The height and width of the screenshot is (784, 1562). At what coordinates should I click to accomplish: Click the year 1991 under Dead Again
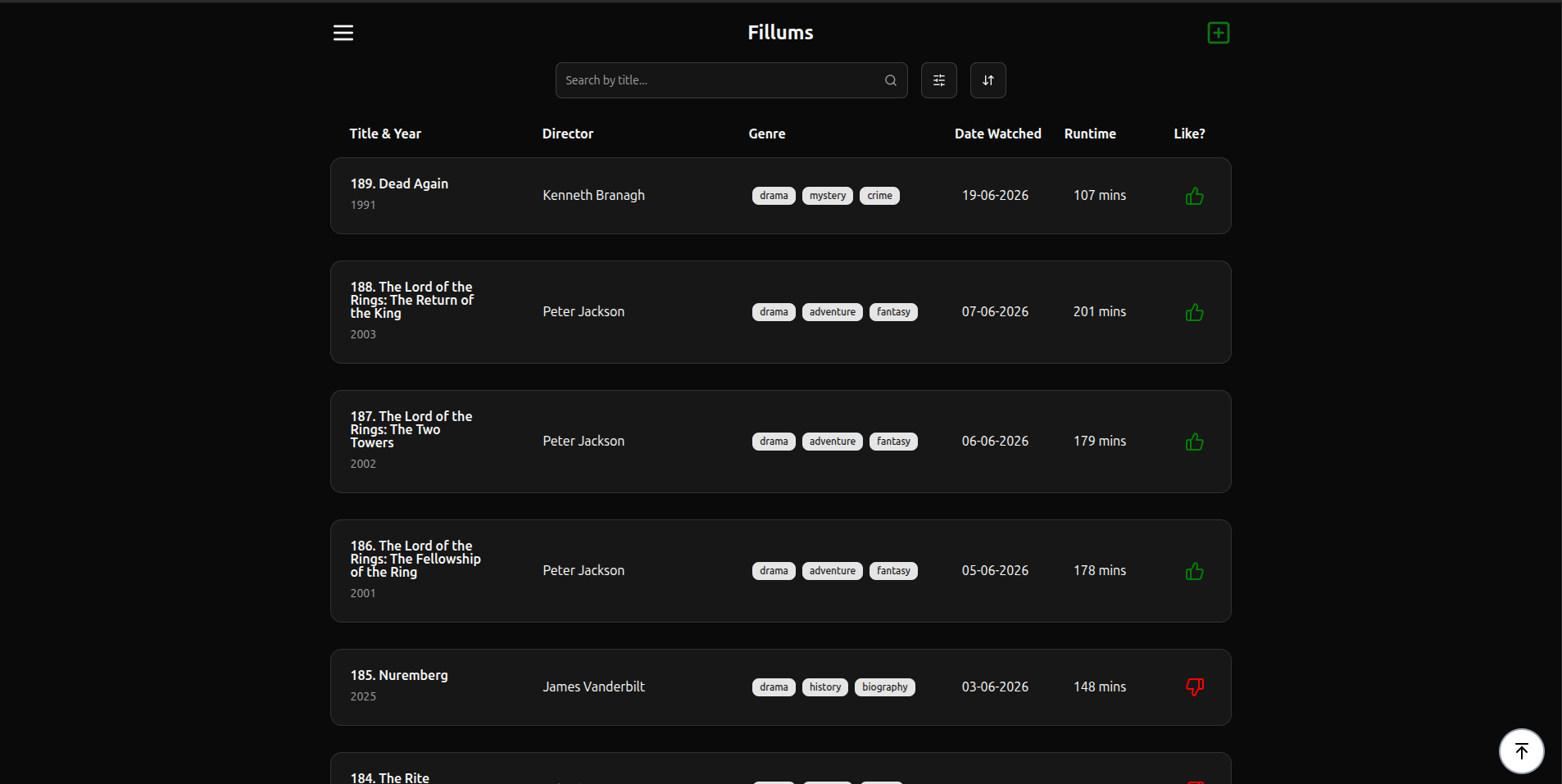pos(363,205)
